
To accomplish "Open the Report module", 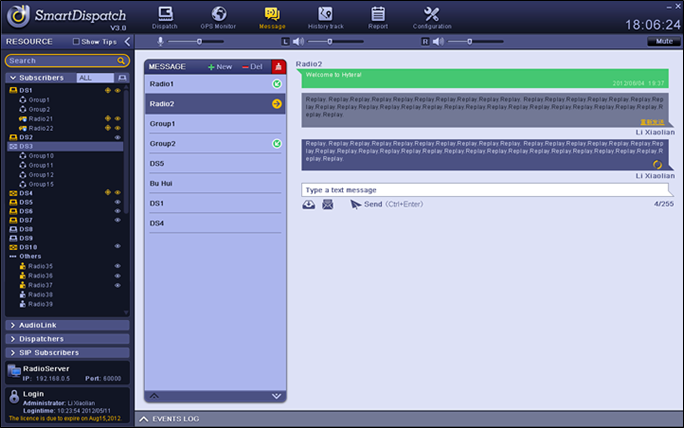I will (x=378, y=17).
